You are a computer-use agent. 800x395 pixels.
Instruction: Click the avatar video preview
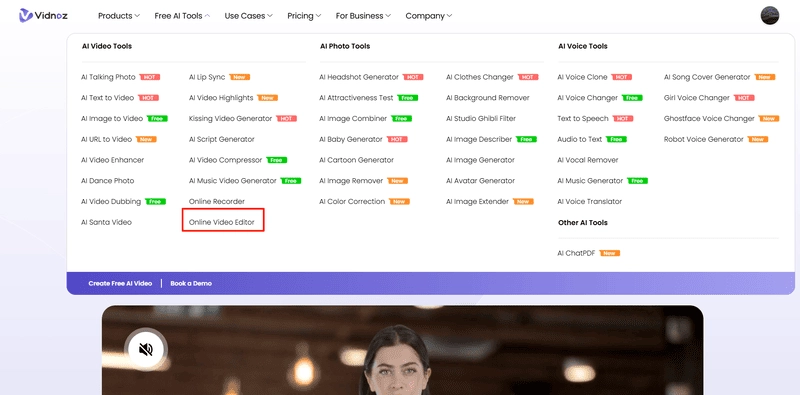402,350
